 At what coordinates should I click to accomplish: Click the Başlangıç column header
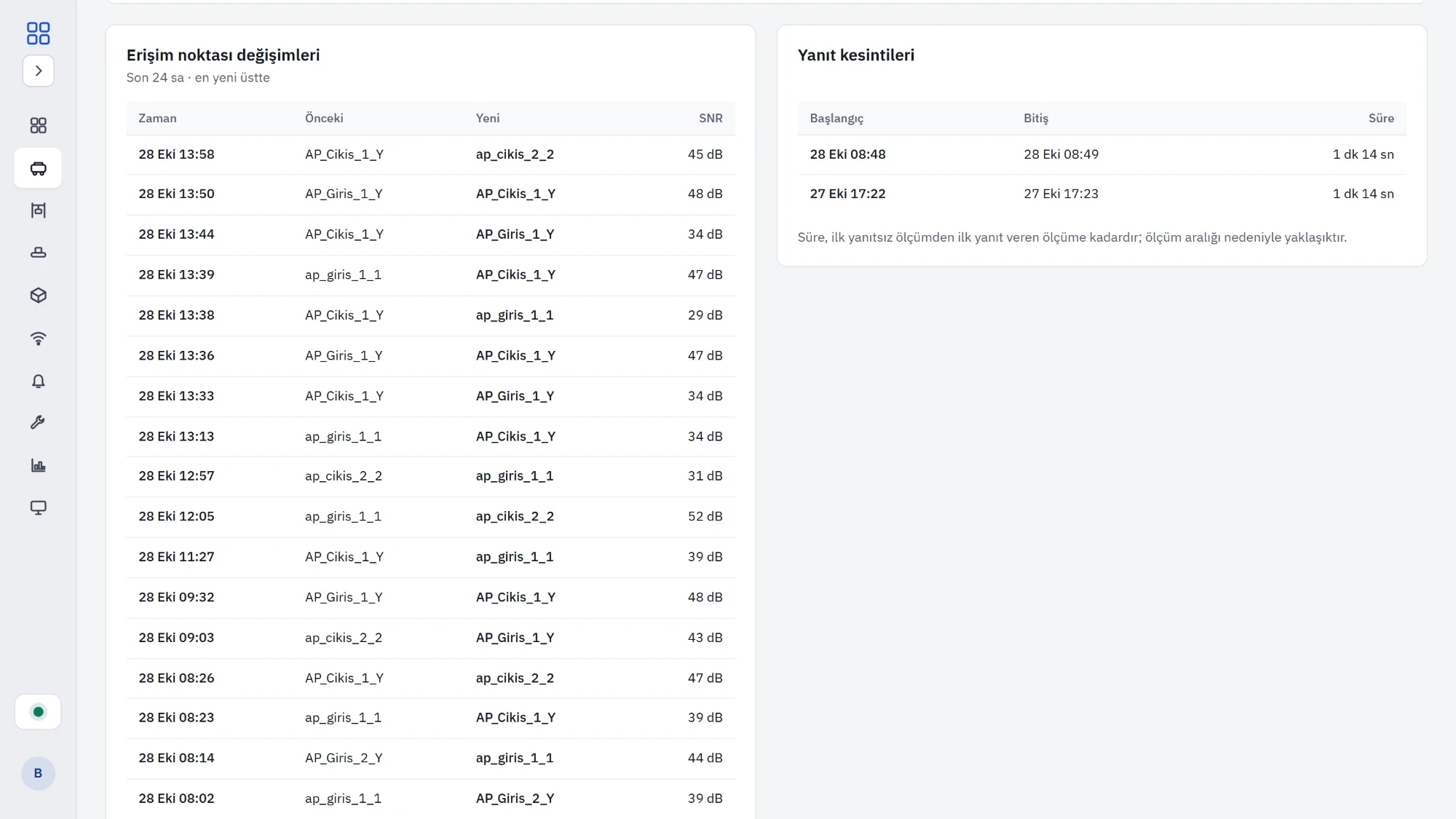click(x=836, y=118)
